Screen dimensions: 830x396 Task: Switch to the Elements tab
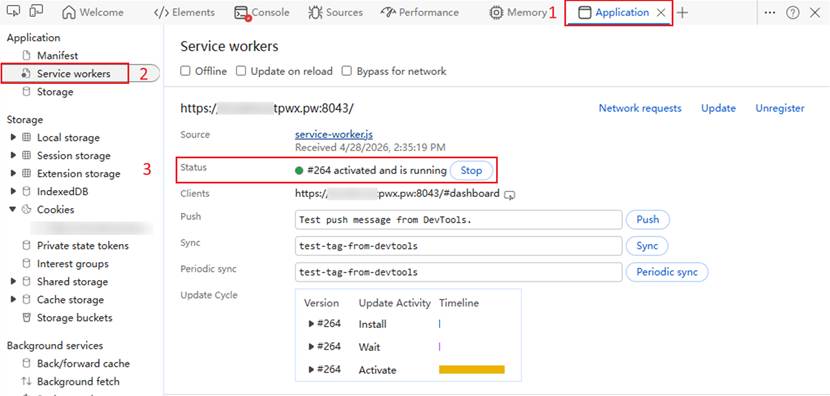(184, 13)
